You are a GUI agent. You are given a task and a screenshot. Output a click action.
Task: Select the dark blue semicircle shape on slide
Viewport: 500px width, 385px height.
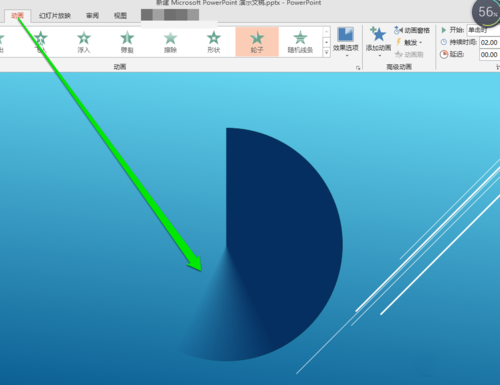tap(283, 233)
